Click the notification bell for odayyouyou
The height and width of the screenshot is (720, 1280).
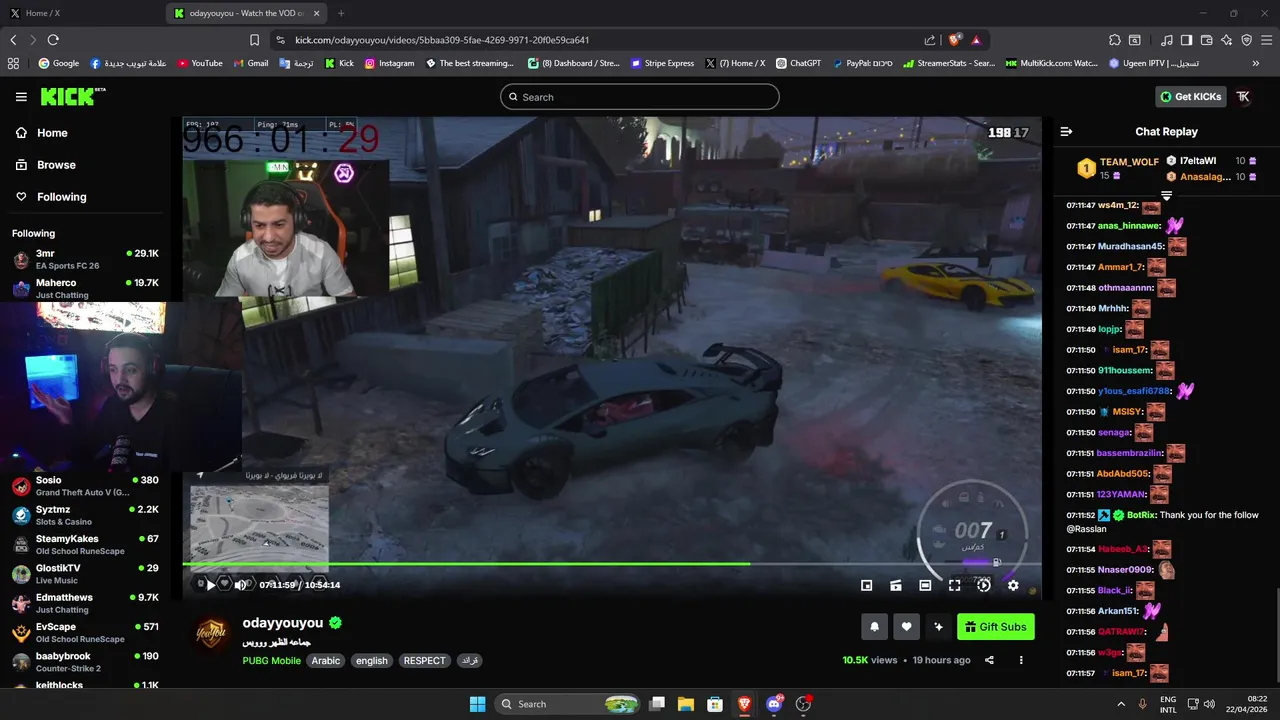(874, 627)
